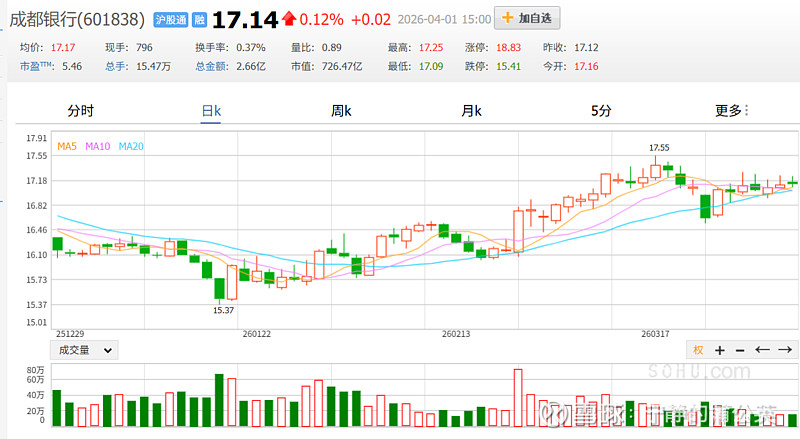Expand the 更多 more options menu
This screenshot has height=439, width=800.
click(x=731, y=111)
